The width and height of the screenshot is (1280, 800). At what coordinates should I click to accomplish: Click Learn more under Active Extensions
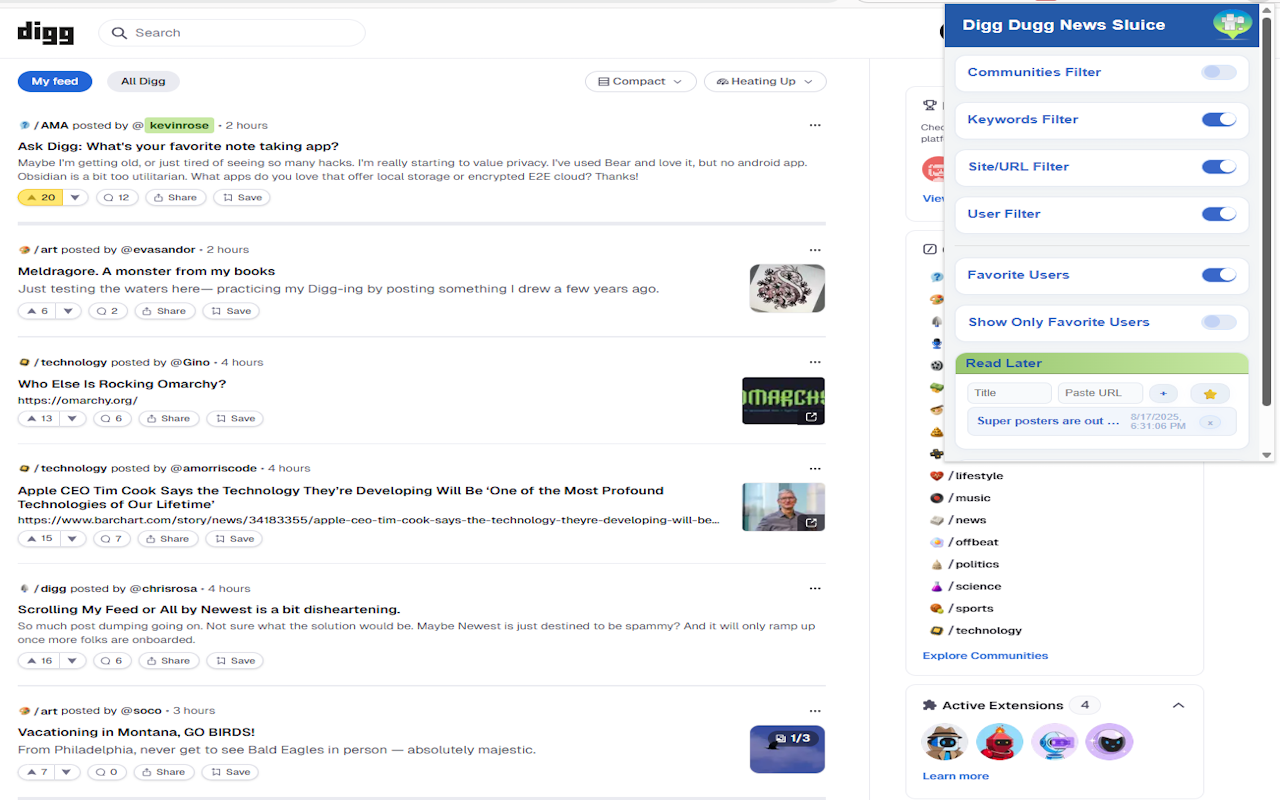click(x=955, y=775)
